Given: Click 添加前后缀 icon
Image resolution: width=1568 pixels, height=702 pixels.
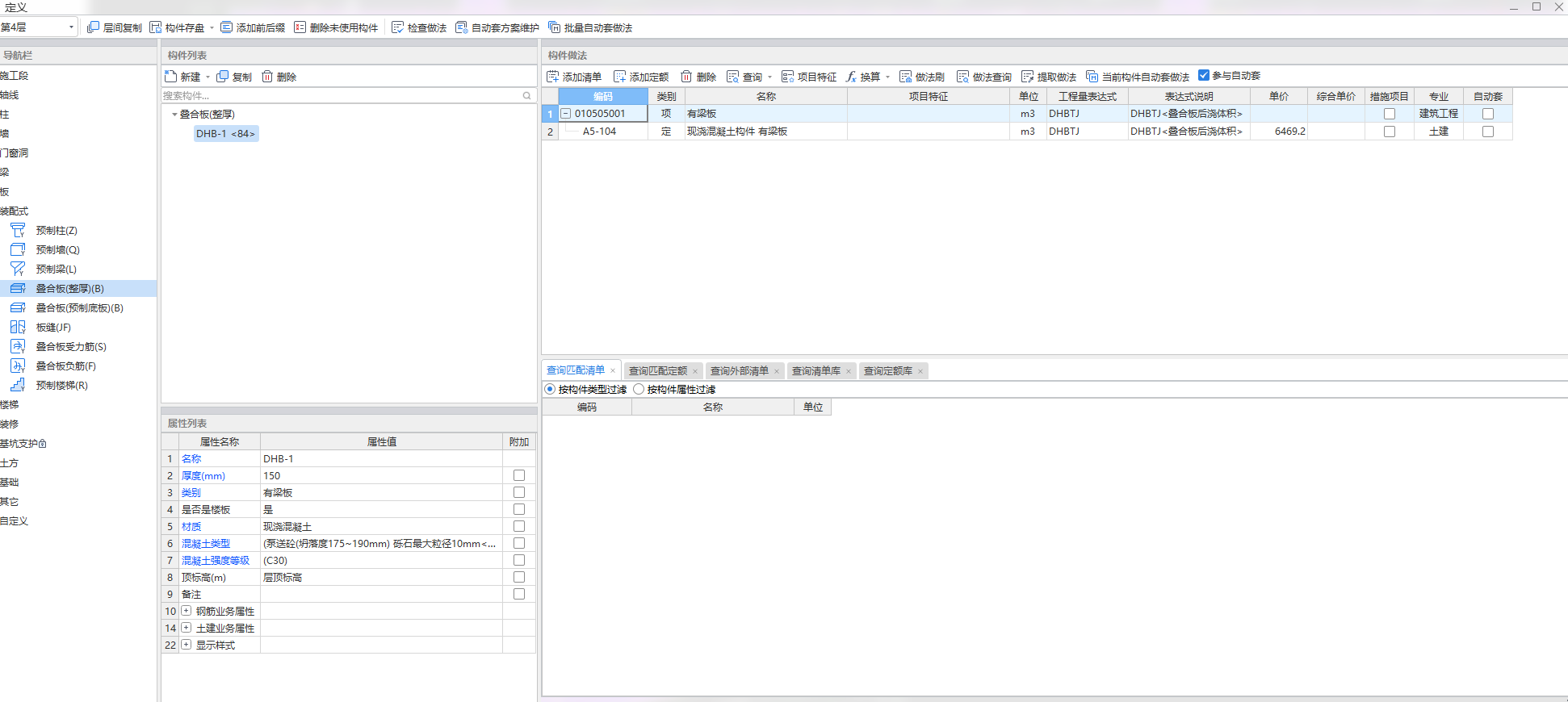Looking at the screenshot, I should tap(227, 27).
